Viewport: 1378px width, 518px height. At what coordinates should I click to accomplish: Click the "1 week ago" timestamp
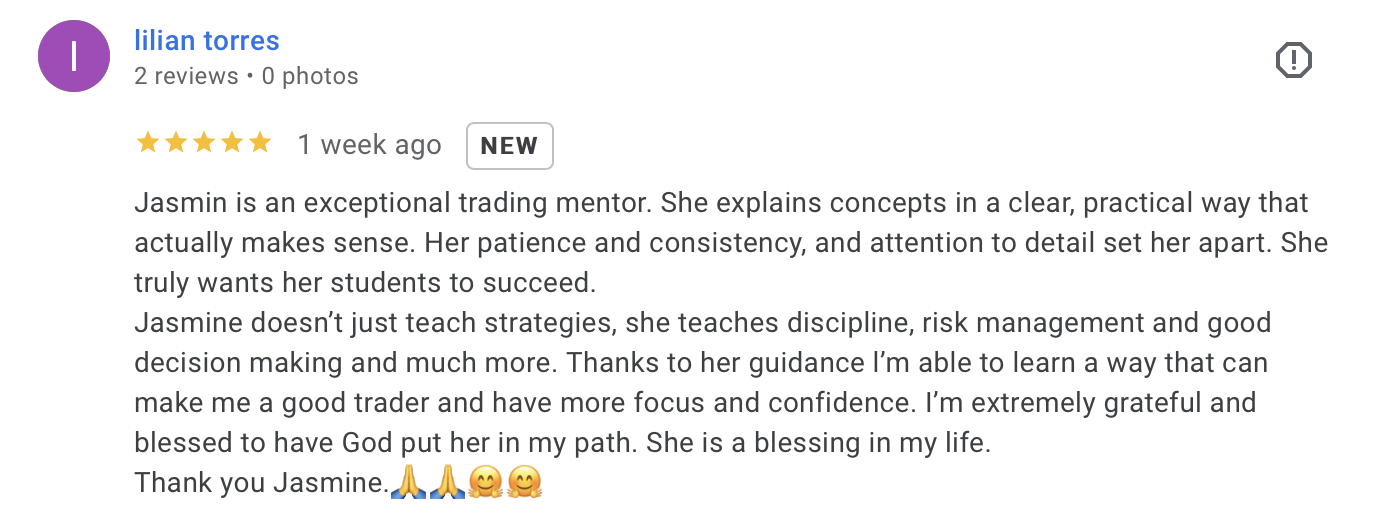click(x=369, y=145)
